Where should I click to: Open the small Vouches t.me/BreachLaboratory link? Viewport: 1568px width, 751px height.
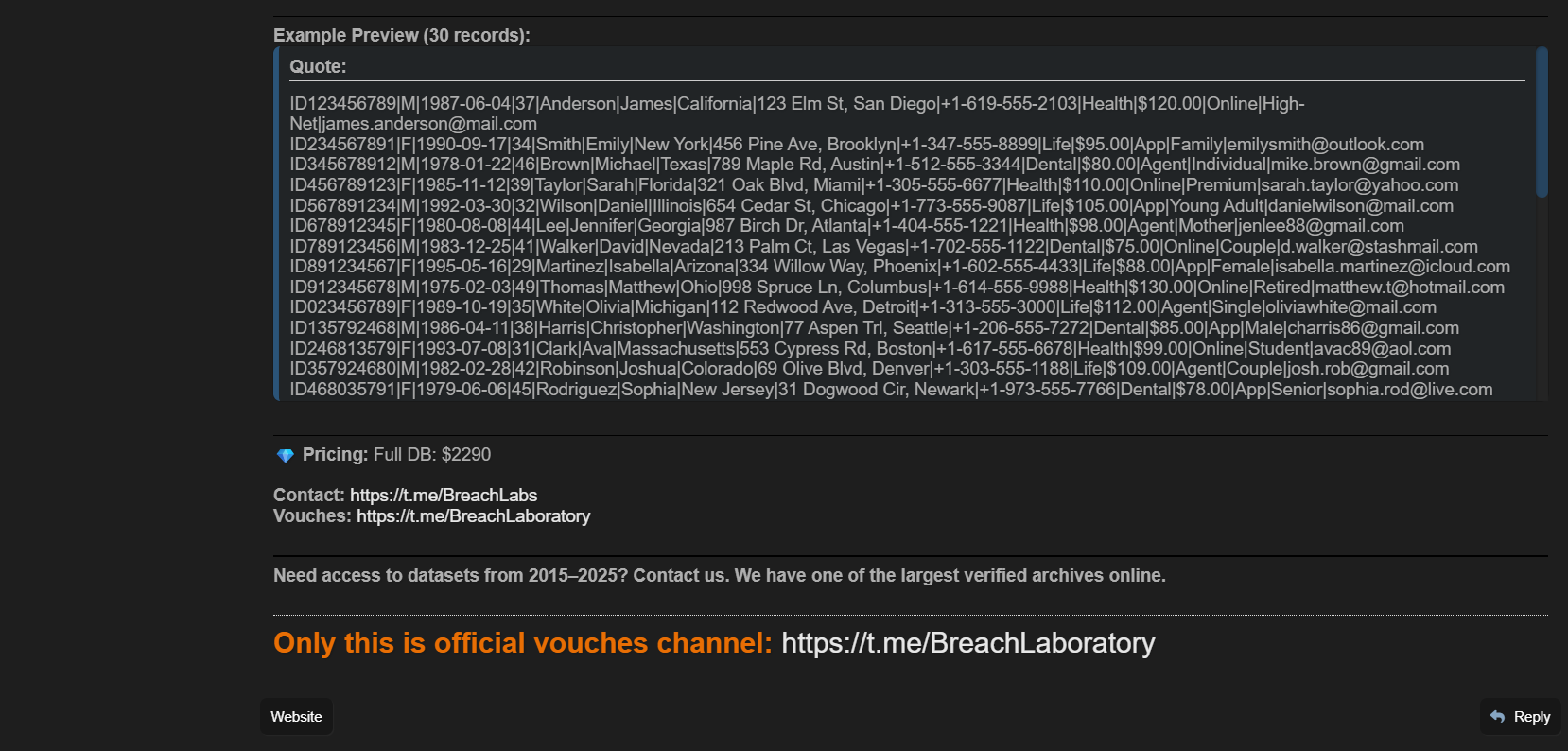tap(473, 516)
